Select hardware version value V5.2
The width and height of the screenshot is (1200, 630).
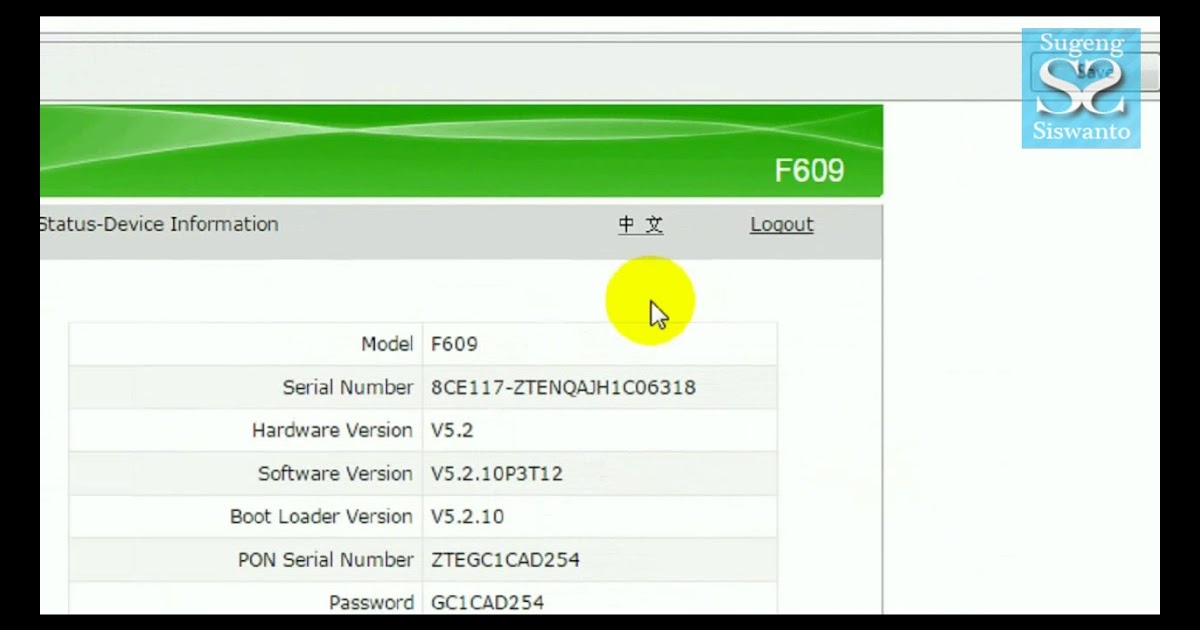coord(452,430)
